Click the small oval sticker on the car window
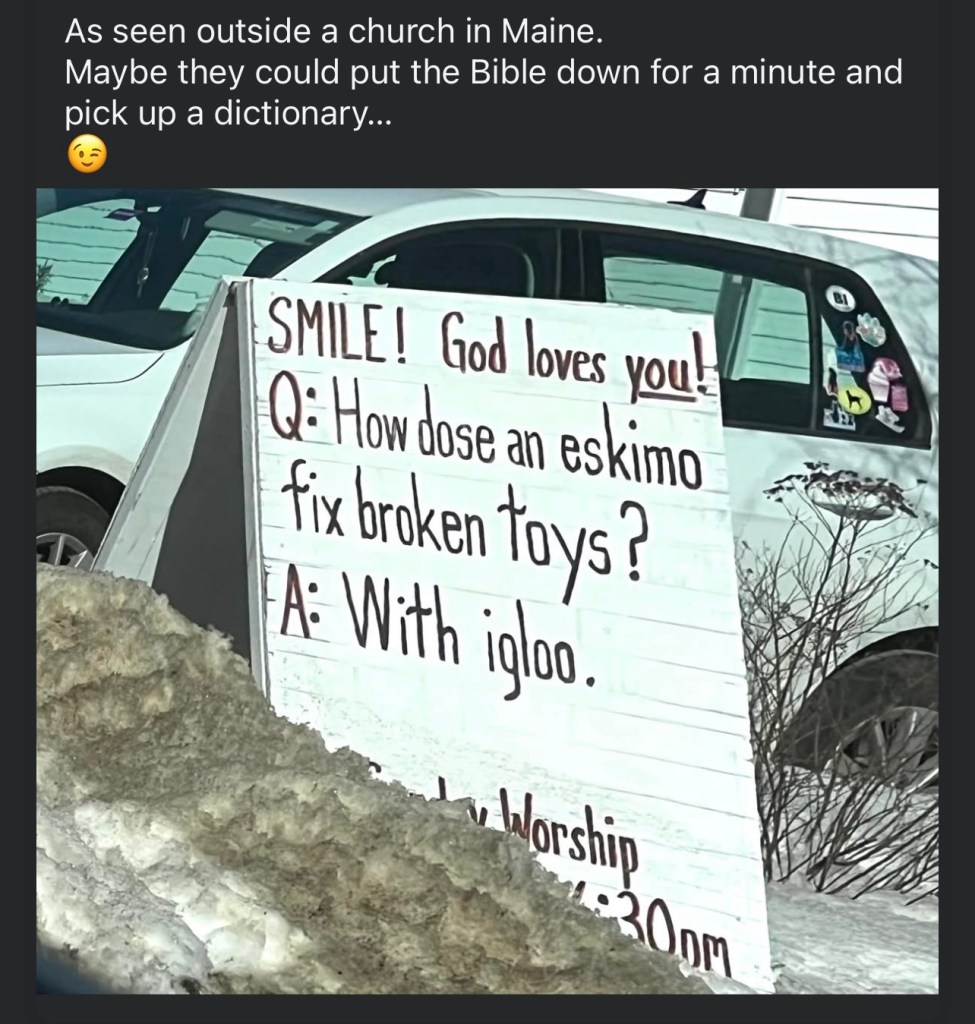The height and width of the screenshot is (1024, 975). click(839, 299)
